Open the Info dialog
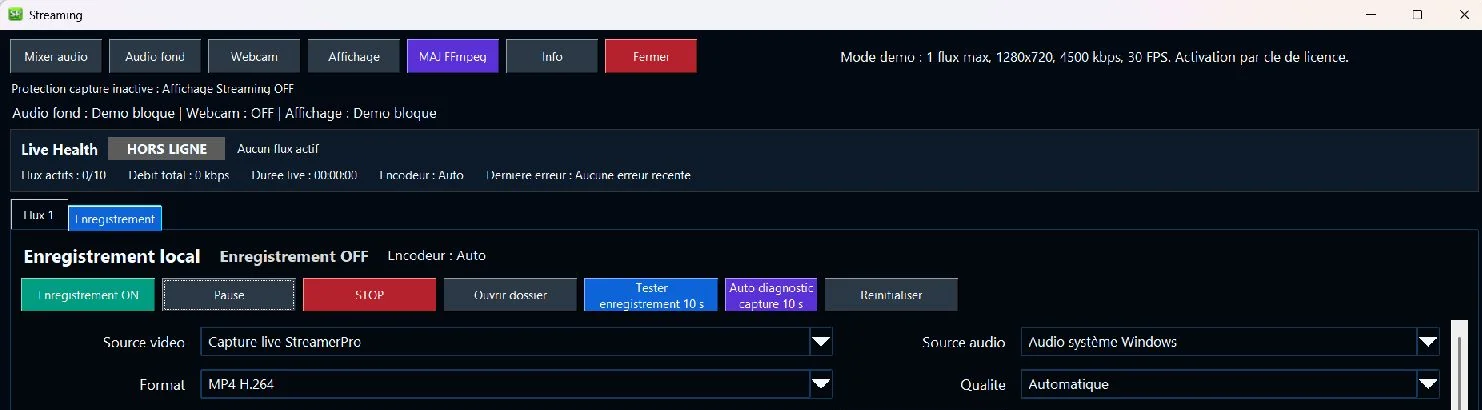The height and width of the screenshot is (410, 1482). pos(552,56)
